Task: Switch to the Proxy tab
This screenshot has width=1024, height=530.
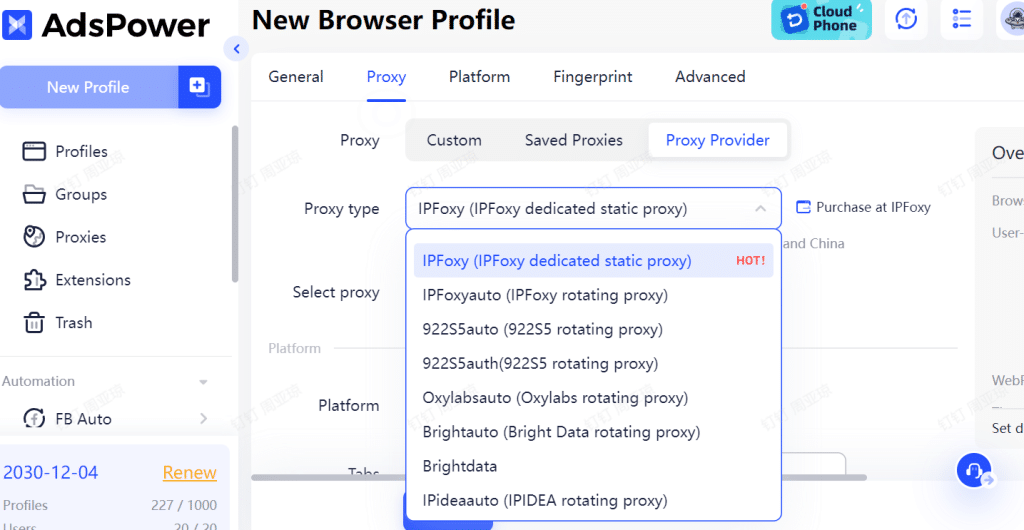Action: 386,77
